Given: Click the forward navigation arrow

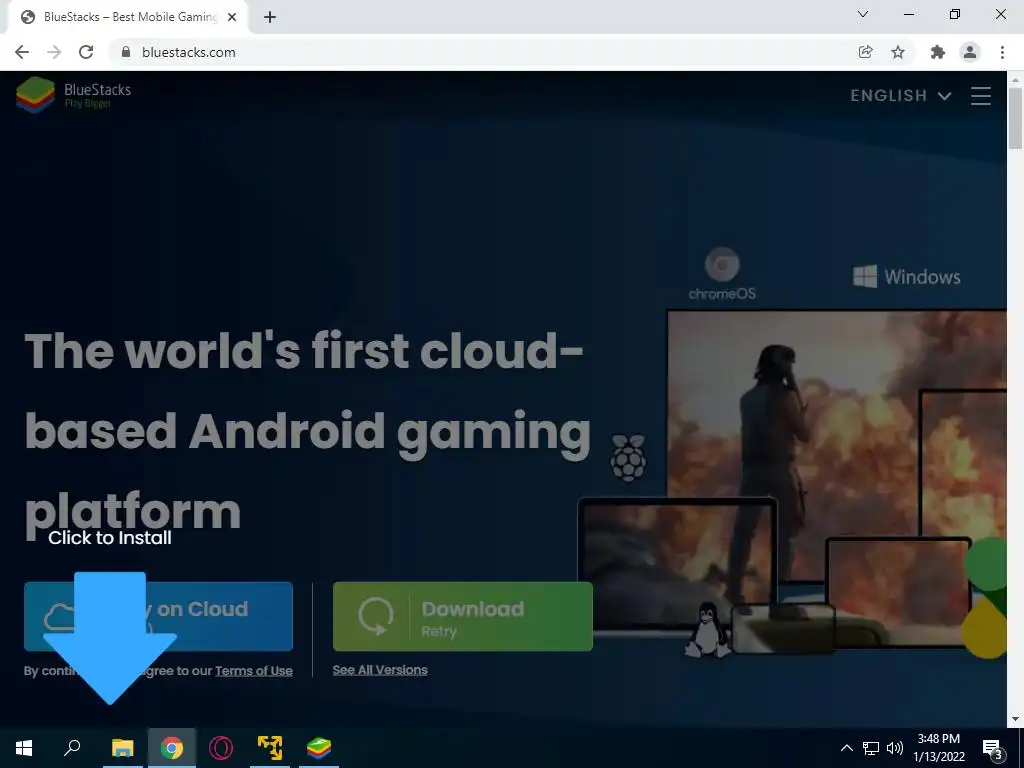Looking at the screenshot, I should point(54,52).
